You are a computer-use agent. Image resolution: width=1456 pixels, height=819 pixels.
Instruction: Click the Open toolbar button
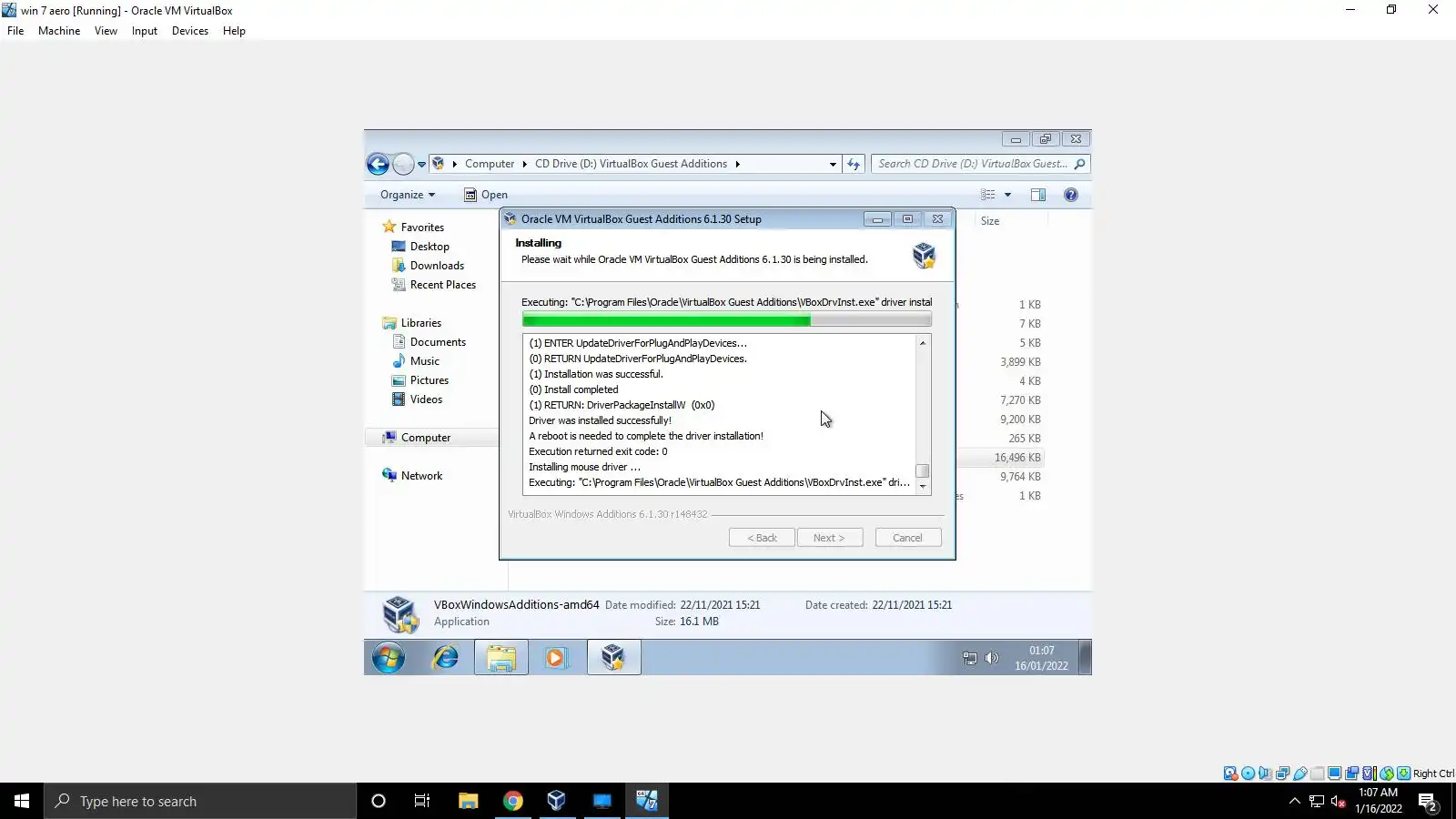coord(486,195)
